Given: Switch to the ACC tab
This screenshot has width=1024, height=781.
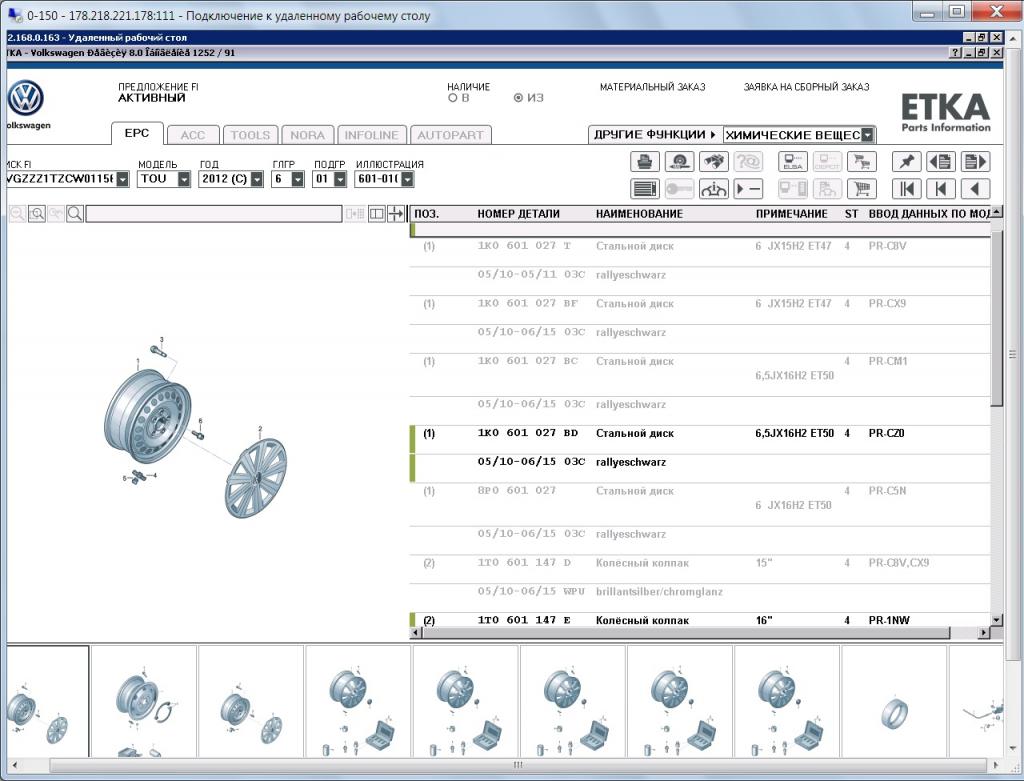Looking at the screenshot, I should point(193,135).
